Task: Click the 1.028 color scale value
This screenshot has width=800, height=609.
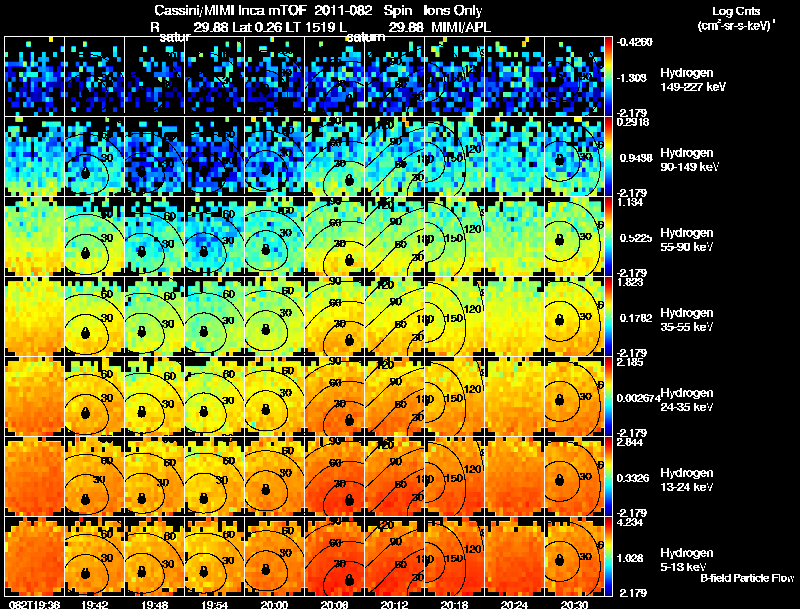Action: [x=630, y=558]
